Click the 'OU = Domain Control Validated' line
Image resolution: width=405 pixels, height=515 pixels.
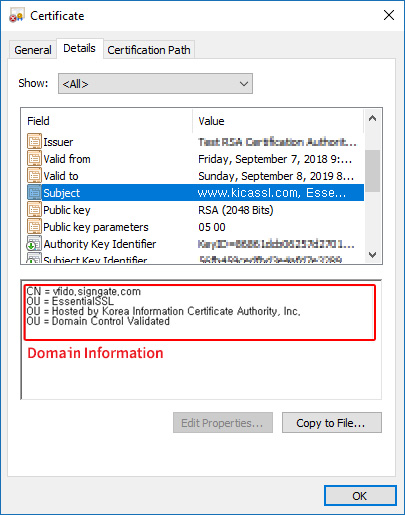pos(98,321)
